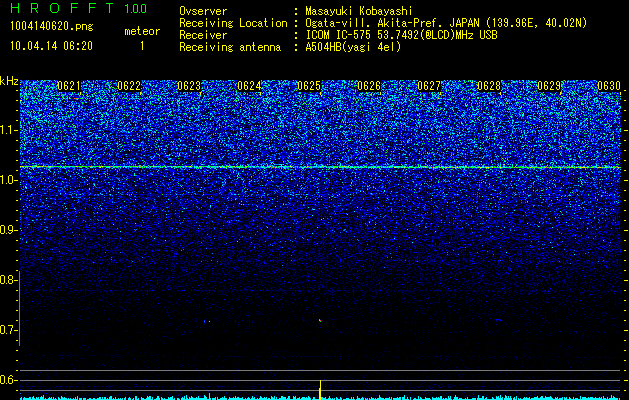Click the 0.6 kHz axis label

8,380
